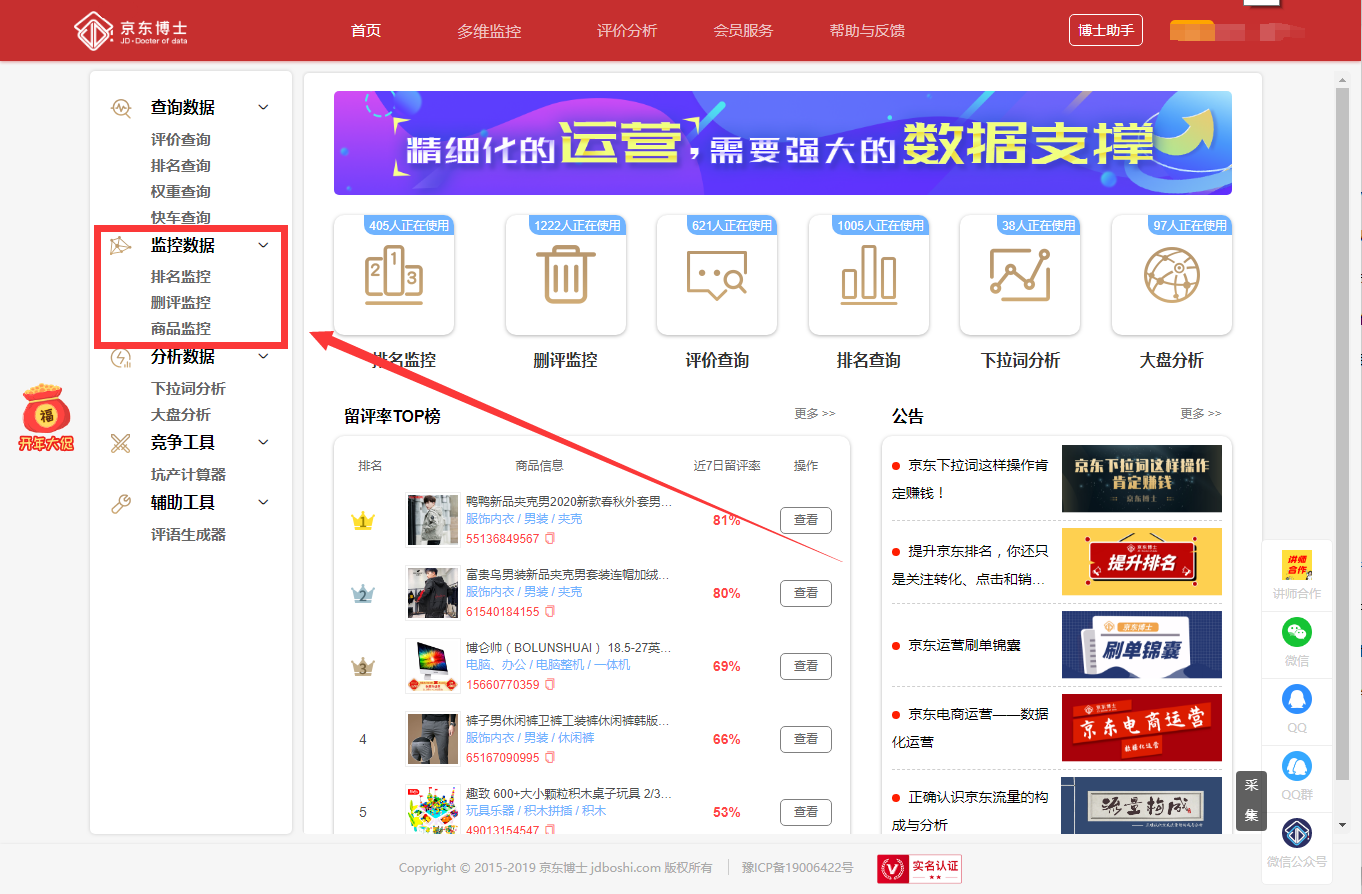This screenshot has height=894, width=1362.
Task: Open the 京东电商运营 announcement thumbnail
Action: pos(1142,728)
